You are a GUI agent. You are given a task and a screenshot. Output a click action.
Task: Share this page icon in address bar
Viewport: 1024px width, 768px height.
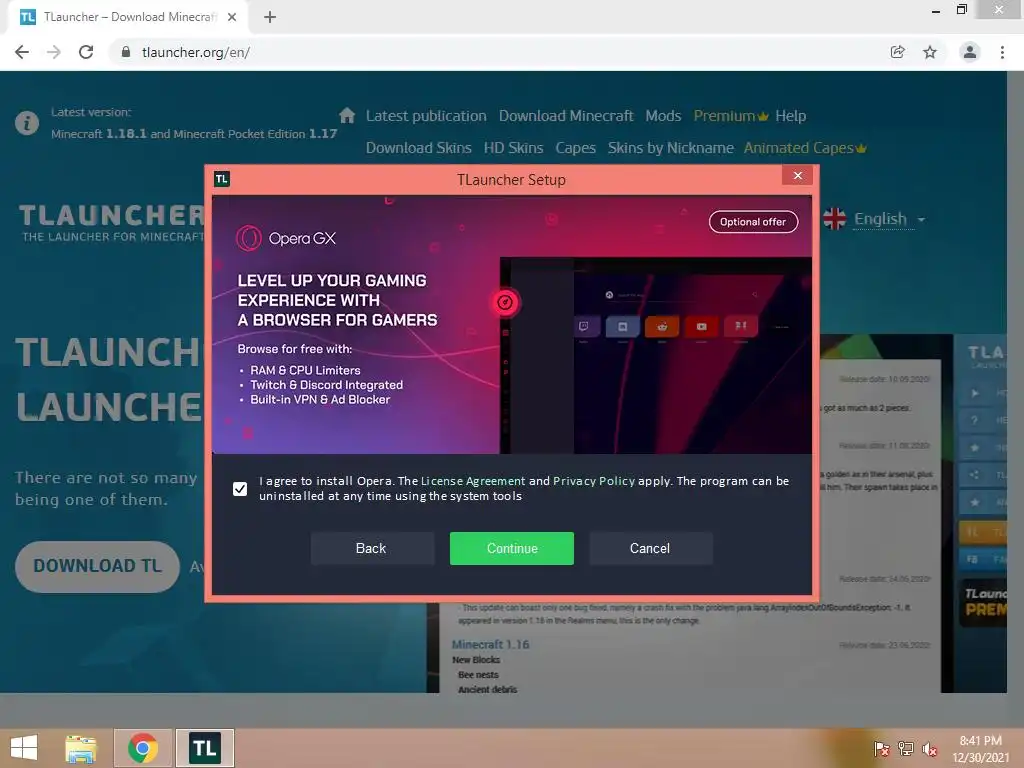tap(898, 52)
